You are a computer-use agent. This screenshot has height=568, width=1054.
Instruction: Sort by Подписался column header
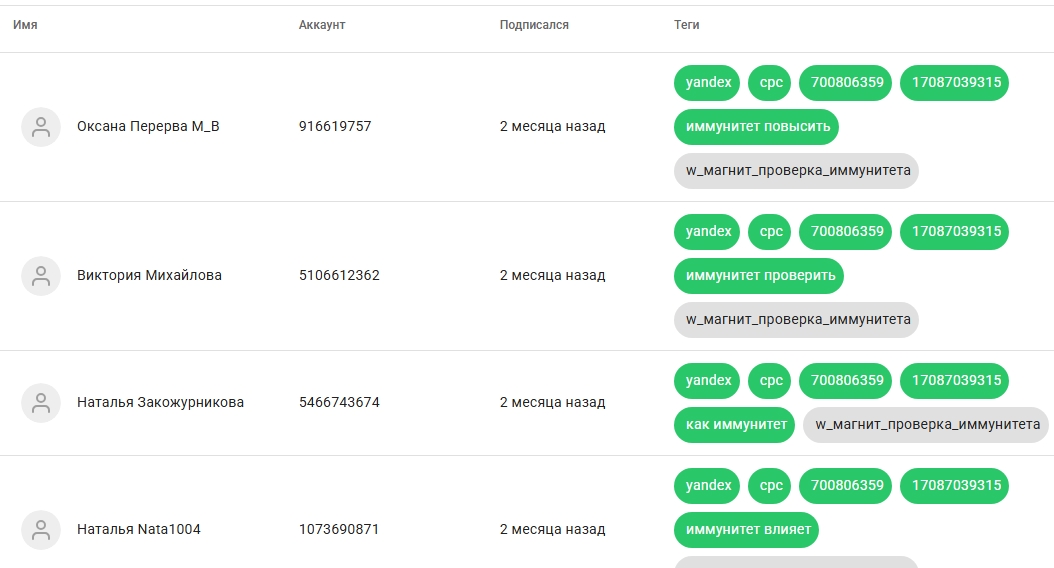coord(534,25)
